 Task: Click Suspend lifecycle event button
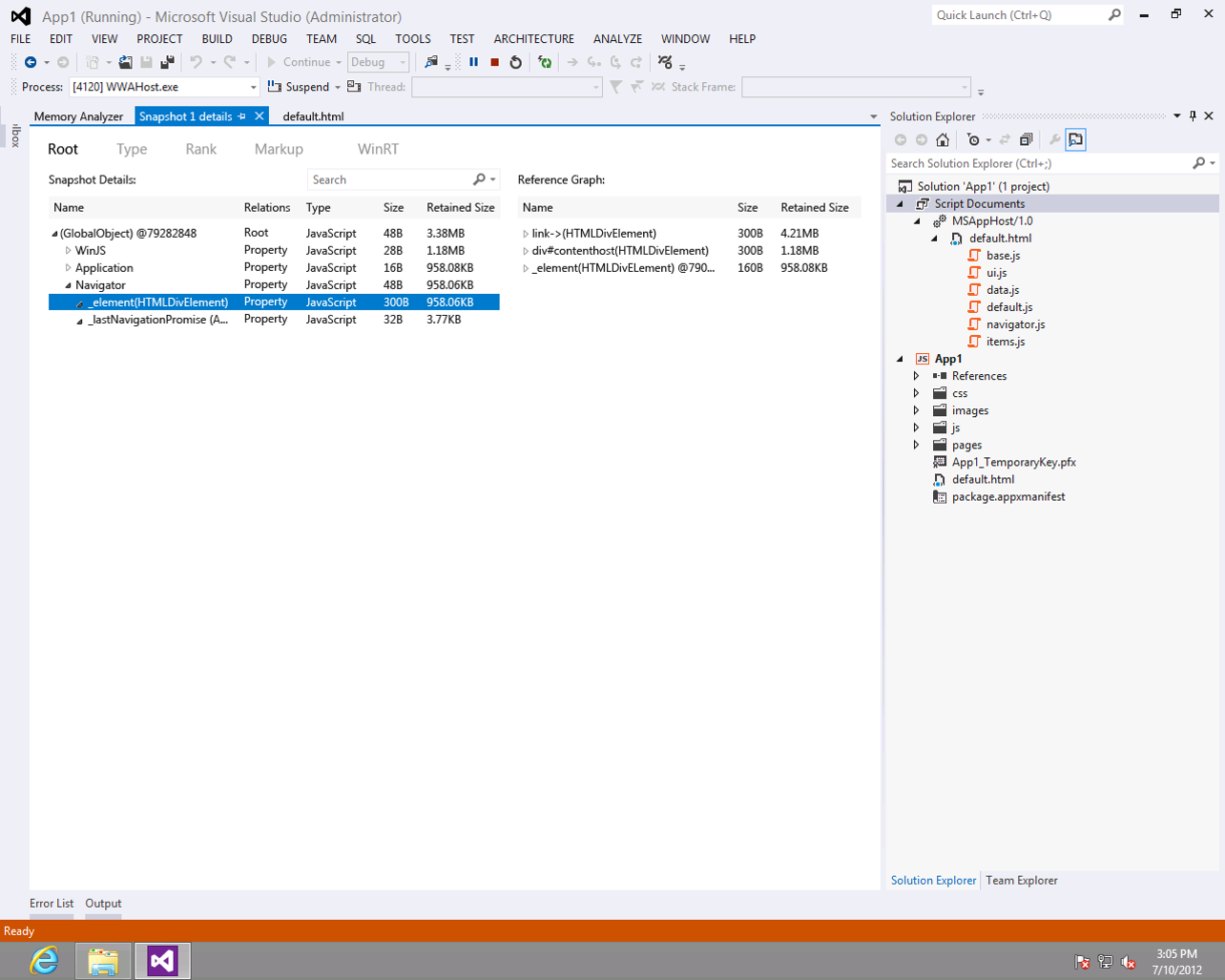point(300,87)
